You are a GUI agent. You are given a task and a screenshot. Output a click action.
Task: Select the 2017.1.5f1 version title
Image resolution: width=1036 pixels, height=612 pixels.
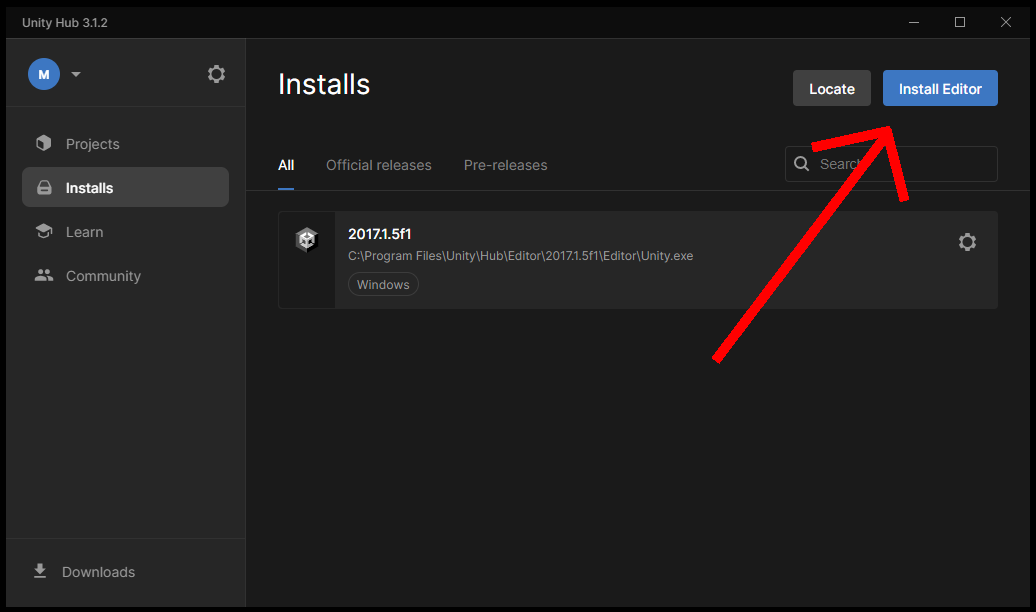pos(380,234)
